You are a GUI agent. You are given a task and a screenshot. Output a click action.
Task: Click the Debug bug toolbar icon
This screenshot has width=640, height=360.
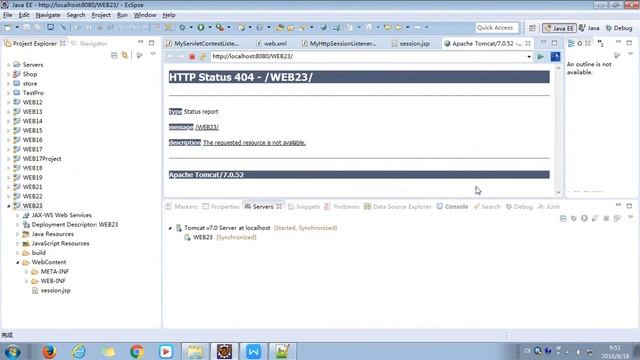[182, 27]
